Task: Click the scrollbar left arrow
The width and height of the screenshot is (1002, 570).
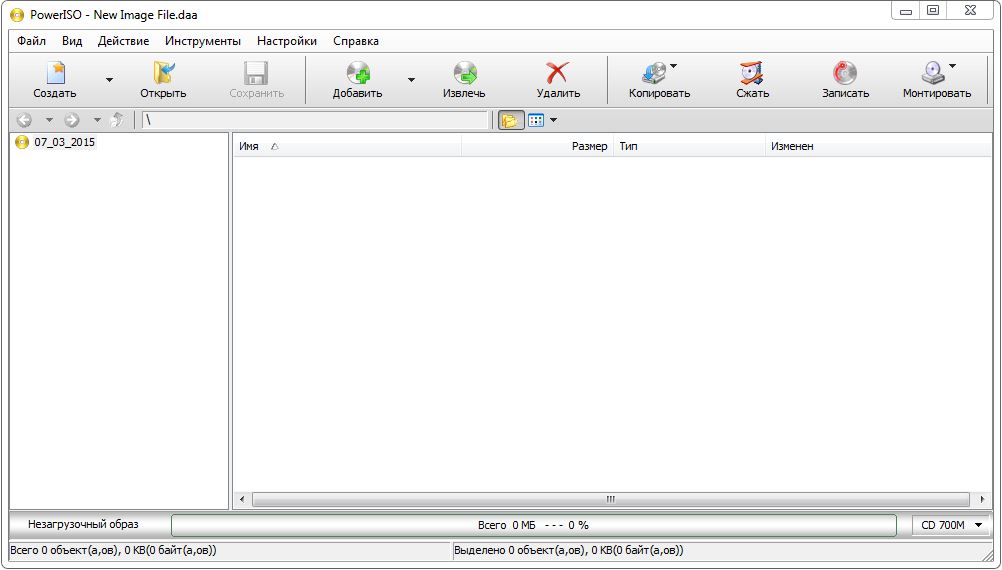Action: (242, 499)
